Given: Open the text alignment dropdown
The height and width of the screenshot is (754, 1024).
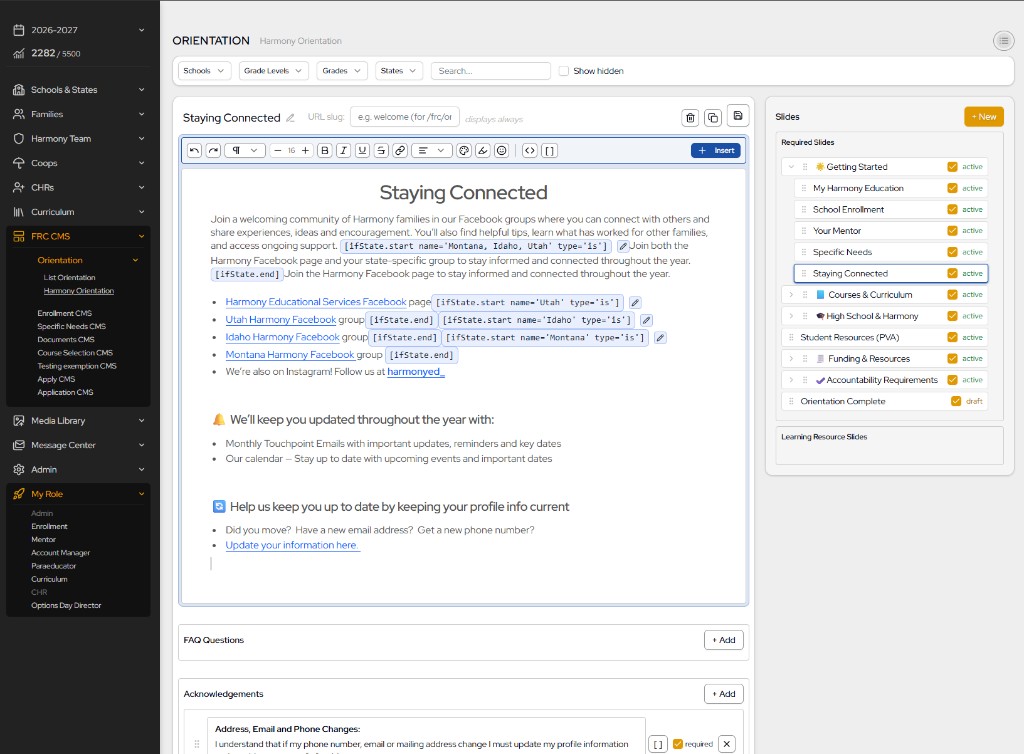Looking at the screenshot, I should (431, 151).
